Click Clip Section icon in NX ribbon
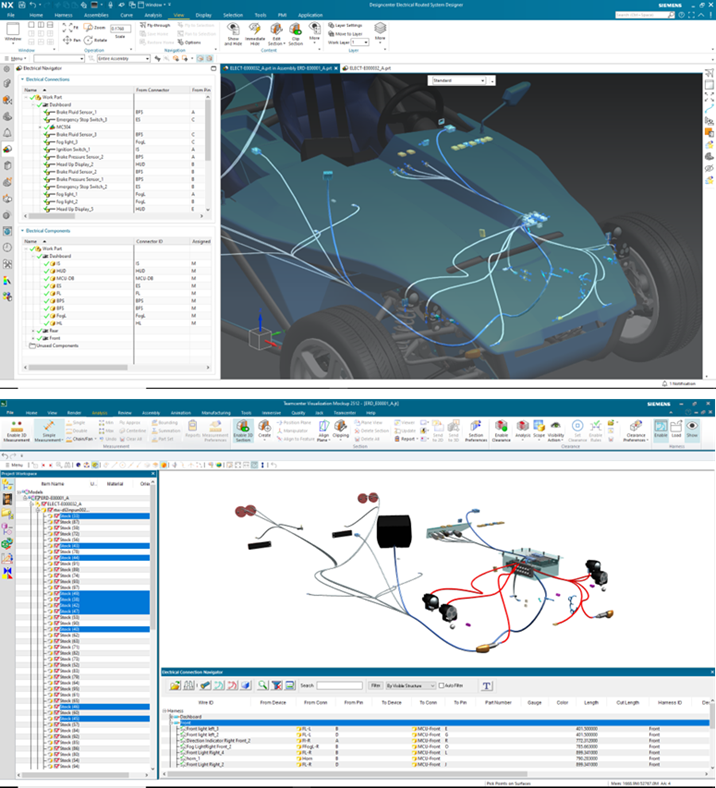 click(x=295, y=34)
